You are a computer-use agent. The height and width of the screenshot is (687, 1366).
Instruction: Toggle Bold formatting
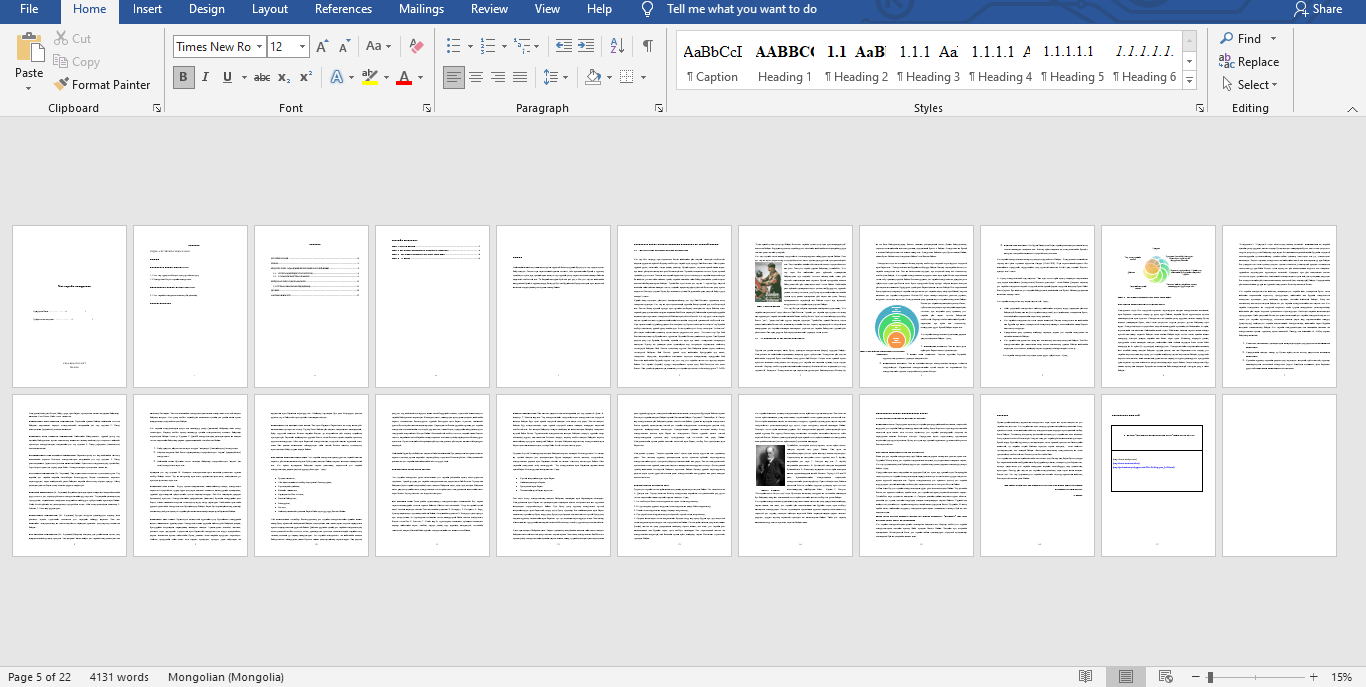[183, 77]
